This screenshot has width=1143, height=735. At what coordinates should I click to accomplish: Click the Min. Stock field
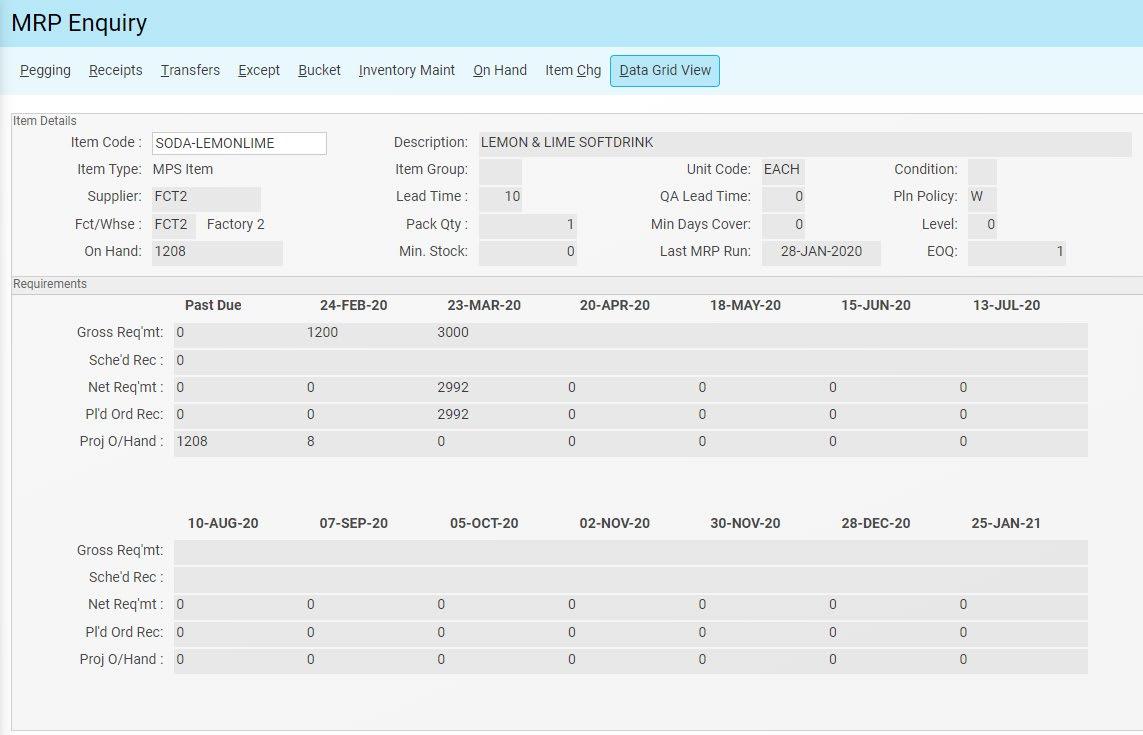(x=528, y=252)
